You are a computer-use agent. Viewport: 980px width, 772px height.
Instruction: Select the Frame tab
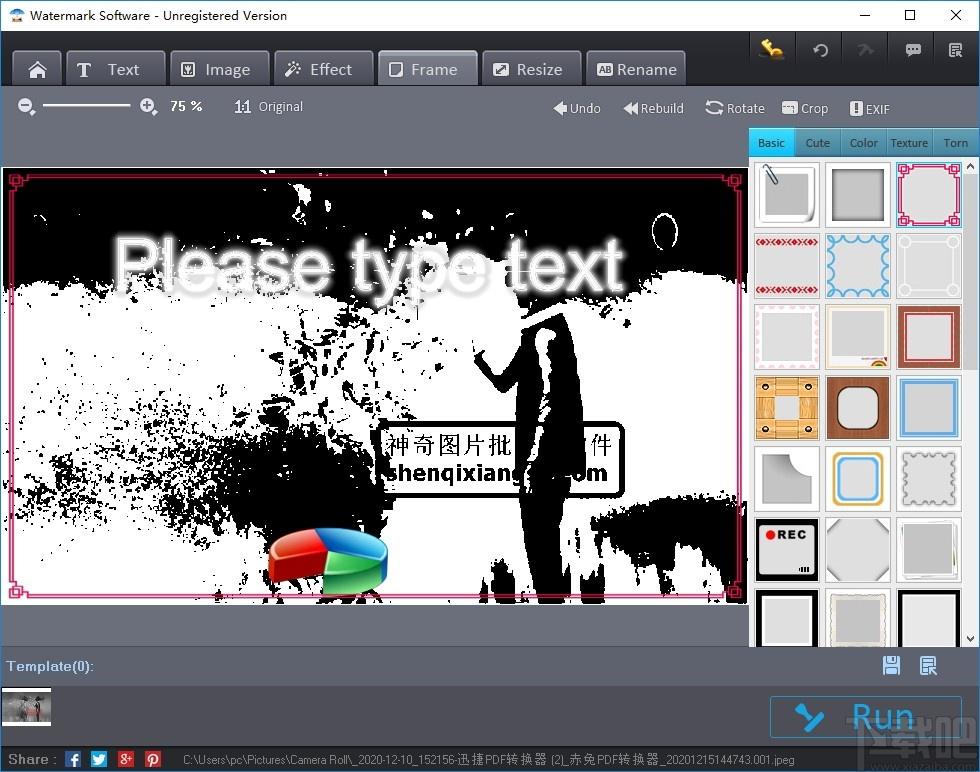pyautogui.click(x=428, y=69)
